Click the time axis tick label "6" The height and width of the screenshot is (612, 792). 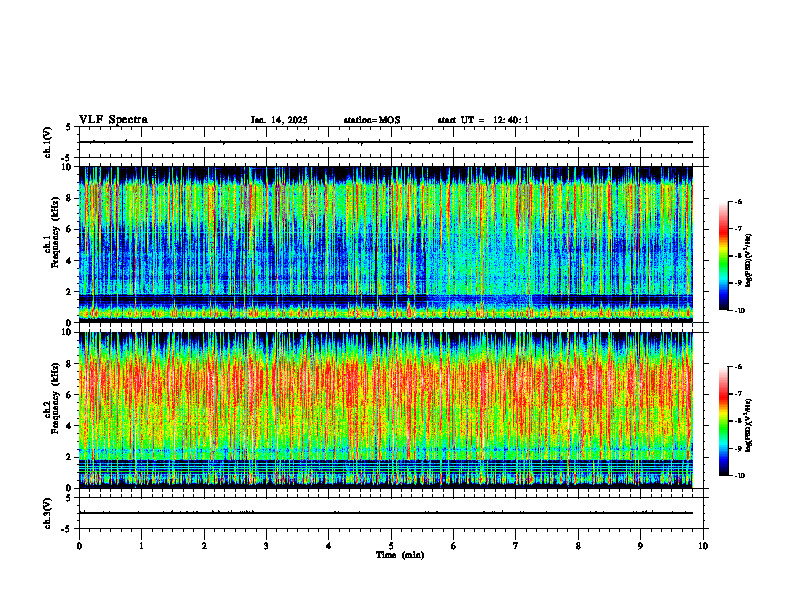tap(454, 546)
